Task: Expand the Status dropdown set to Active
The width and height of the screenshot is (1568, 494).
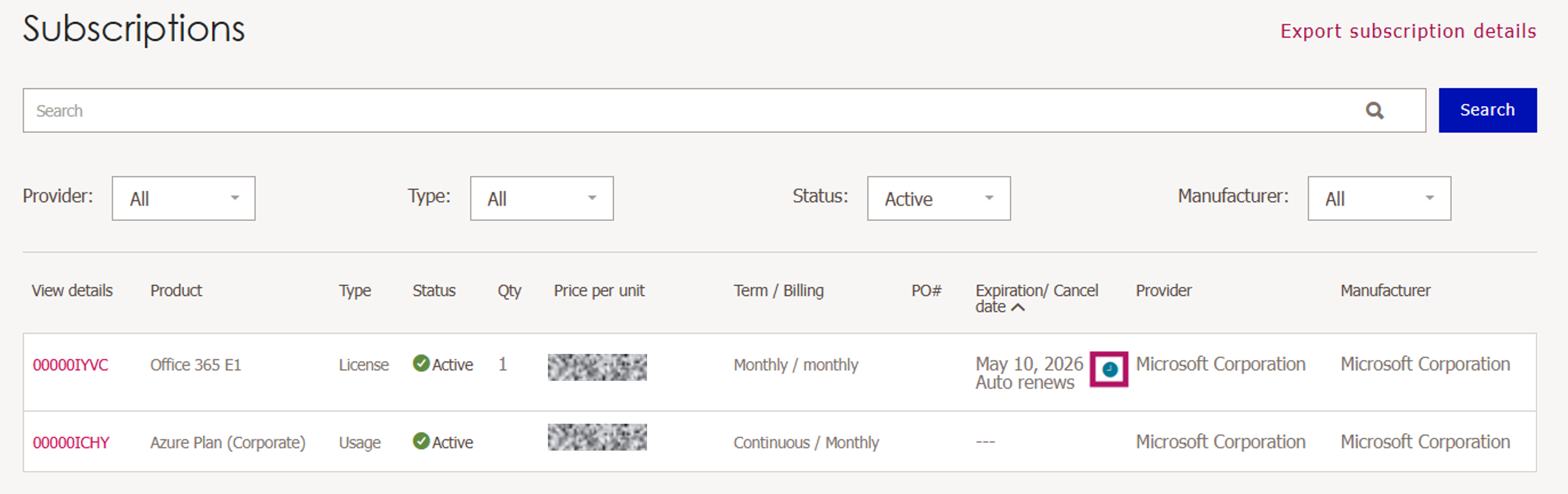Action: coord(938,198)
